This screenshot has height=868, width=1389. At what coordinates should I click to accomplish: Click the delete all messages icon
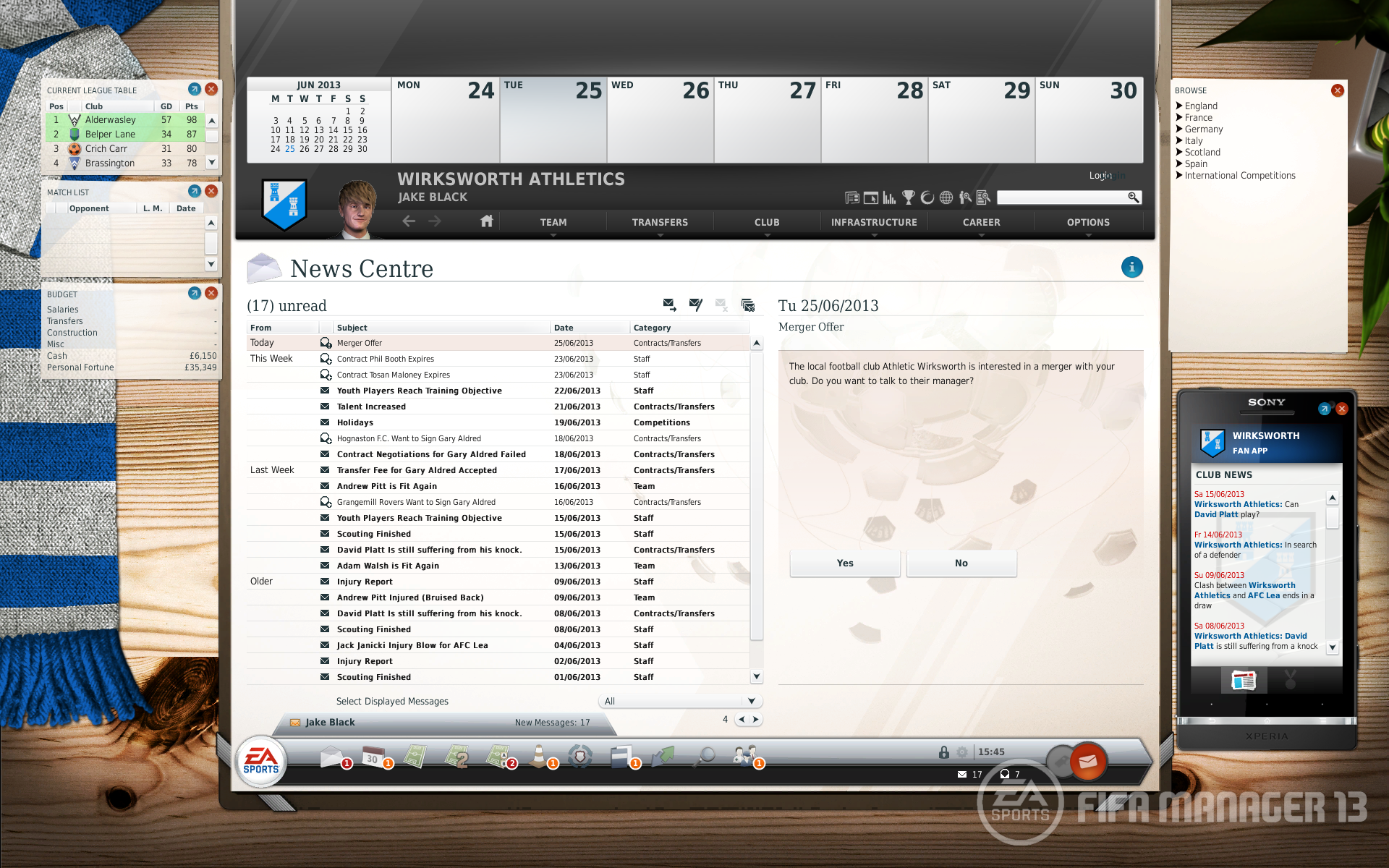[748, 305]
